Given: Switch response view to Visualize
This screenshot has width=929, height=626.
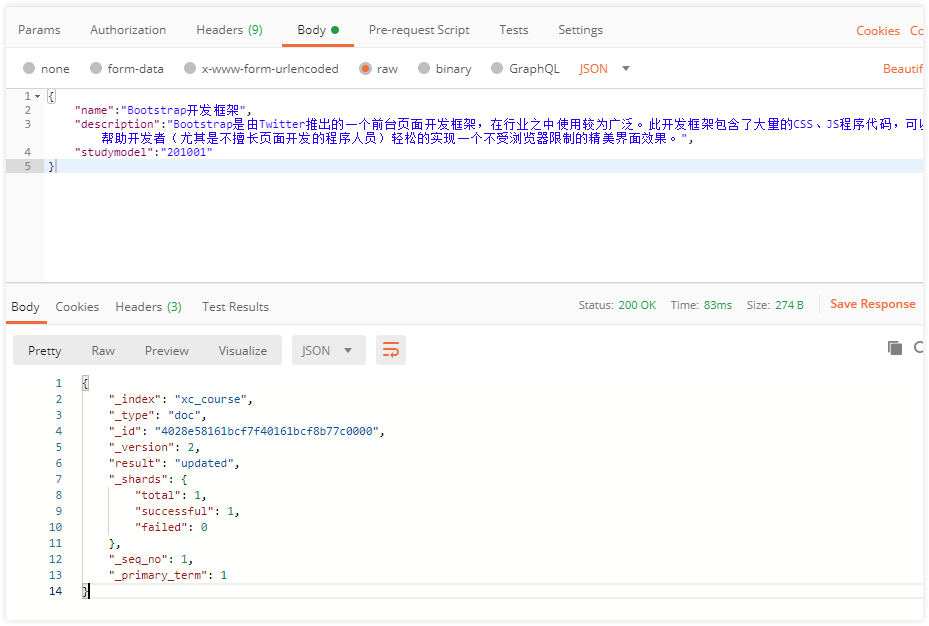Looking at the screenshot, I should [242, 351].
